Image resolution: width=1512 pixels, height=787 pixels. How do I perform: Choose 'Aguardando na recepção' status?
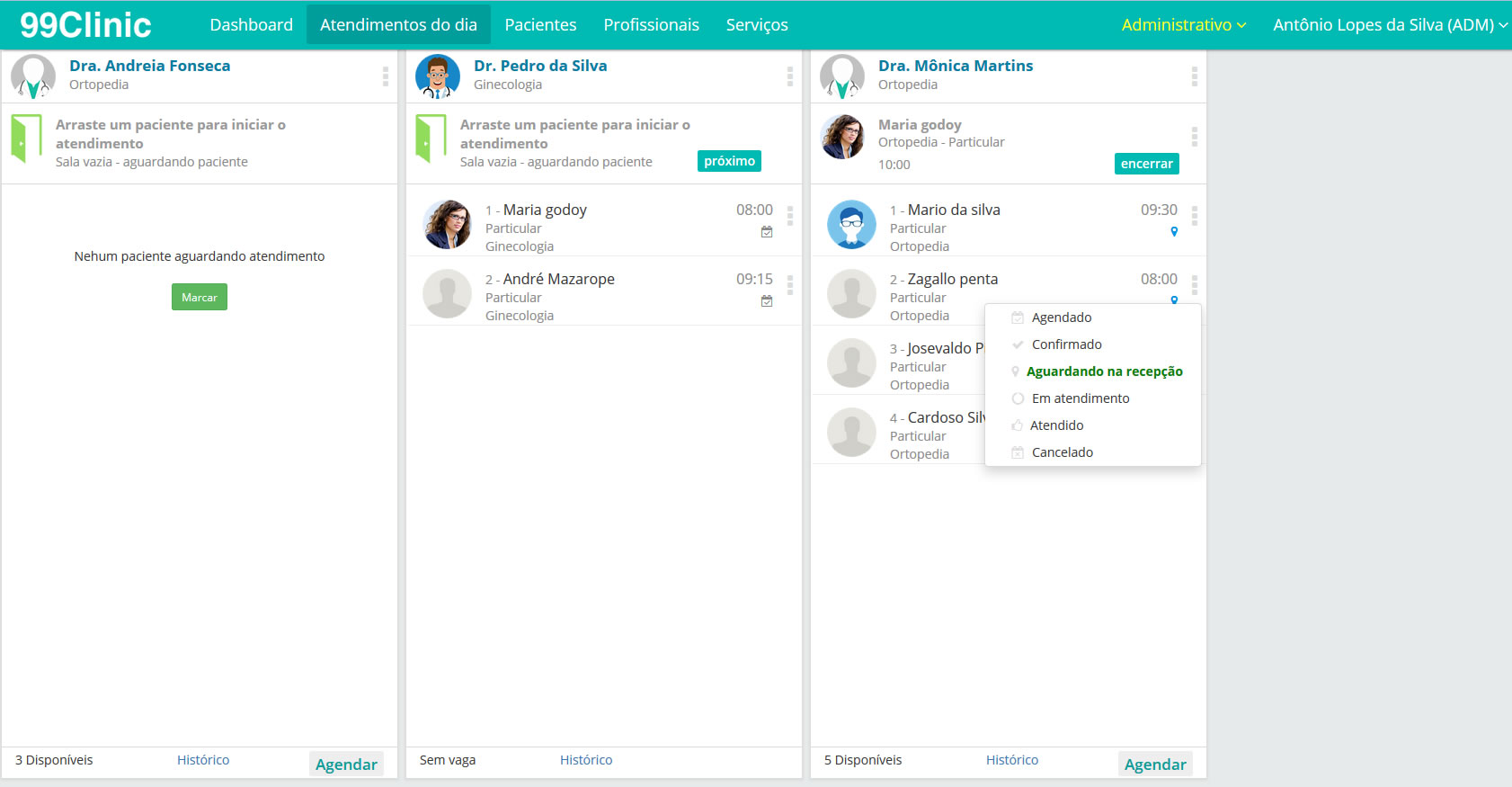pos(1104,371)
